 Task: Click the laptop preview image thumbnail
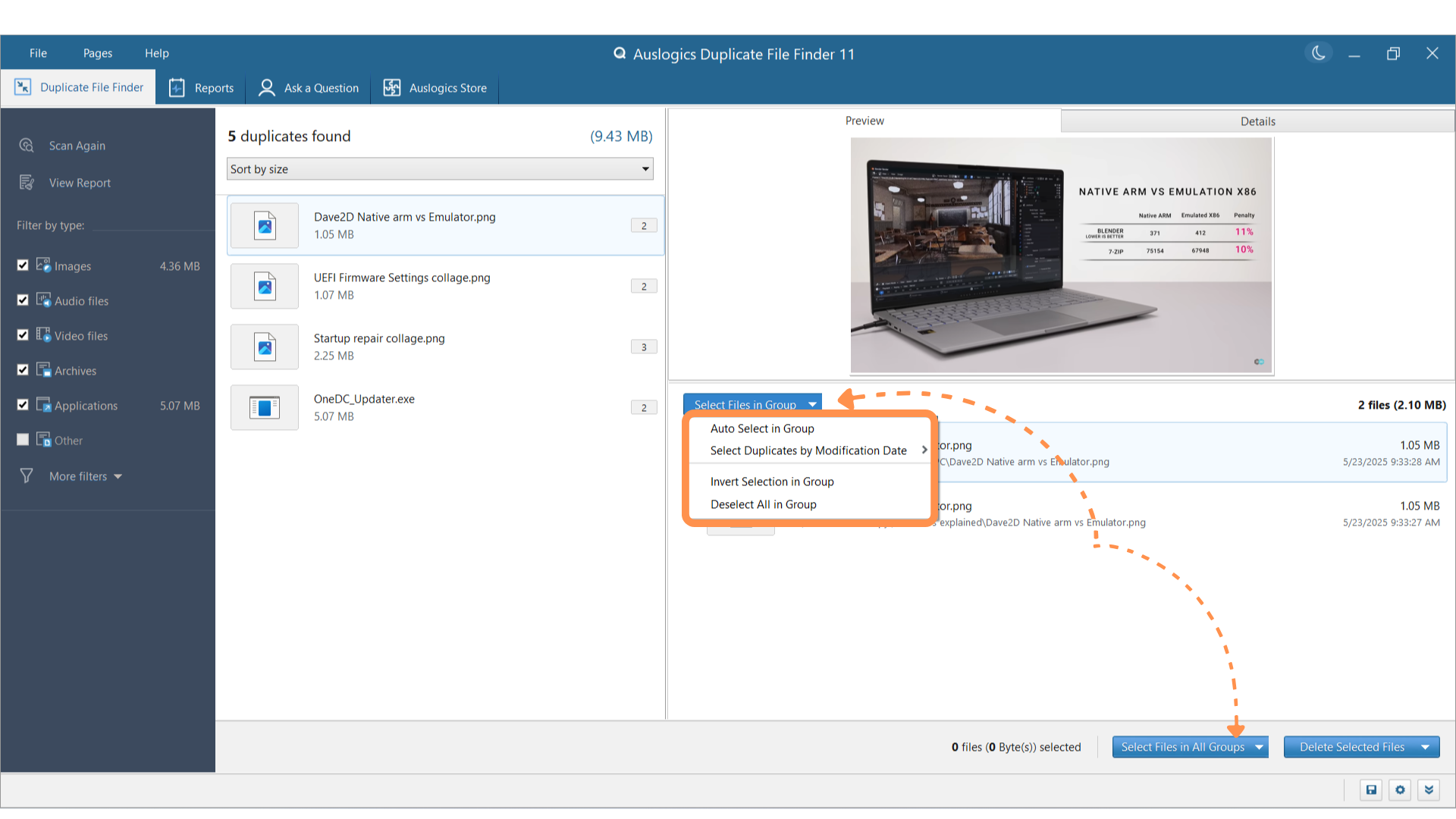[1061, 255]
